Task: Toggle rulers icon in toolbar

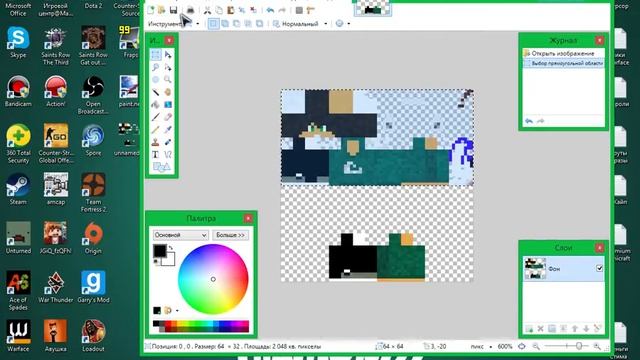Action: pos(311,10)
